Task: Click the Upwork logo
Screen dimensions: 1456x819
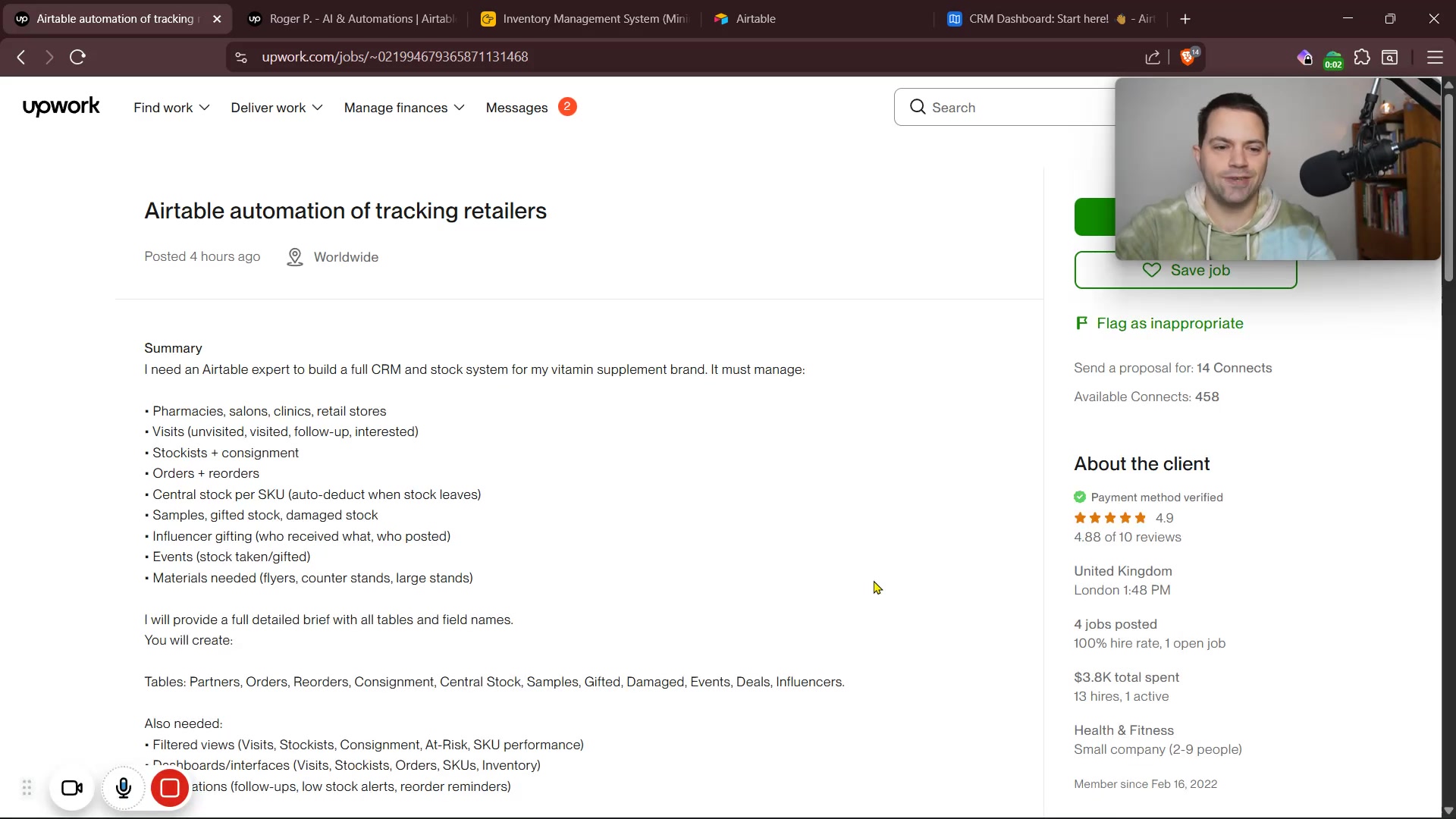Action: pyautogui.click(x=61, y=107)
